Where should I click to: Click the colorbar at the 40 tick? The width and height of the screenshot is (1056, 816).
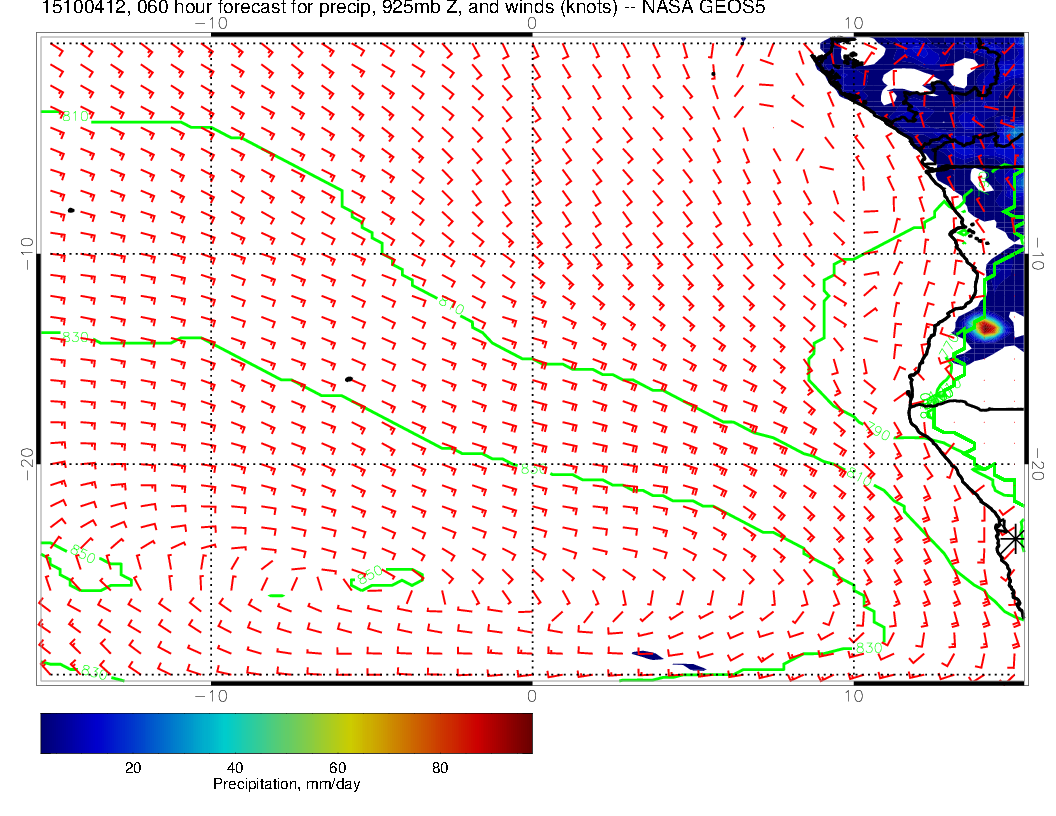pyautogui.click(x=235, y=733)
